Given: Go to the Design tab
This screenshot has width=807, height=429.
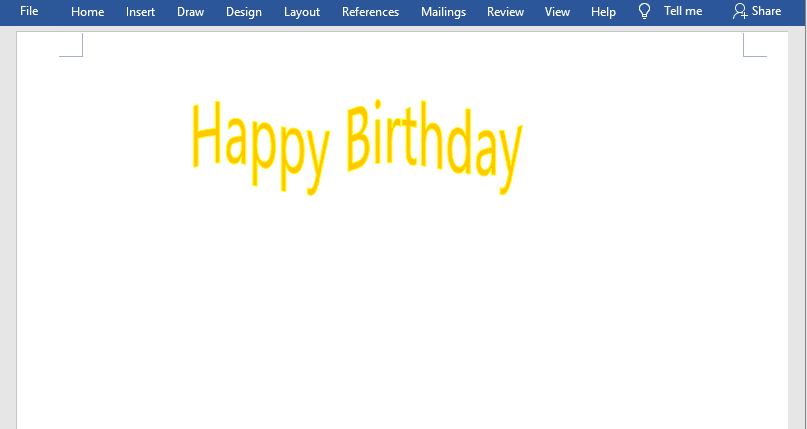Looking at the screenshot, I should click(x=244, y=12).
